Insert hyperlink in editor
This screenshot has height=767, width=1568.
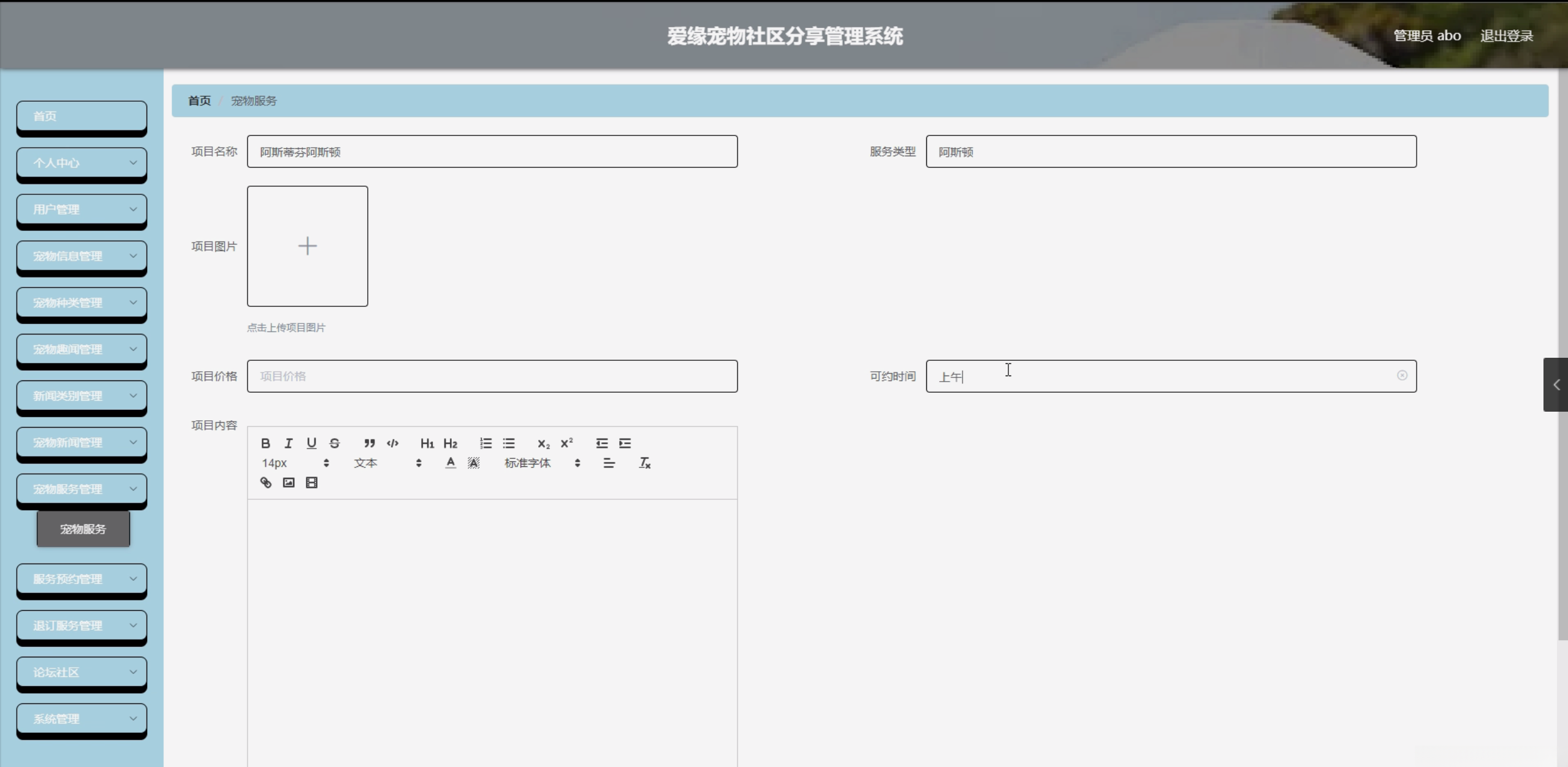(x=265, y=483)
